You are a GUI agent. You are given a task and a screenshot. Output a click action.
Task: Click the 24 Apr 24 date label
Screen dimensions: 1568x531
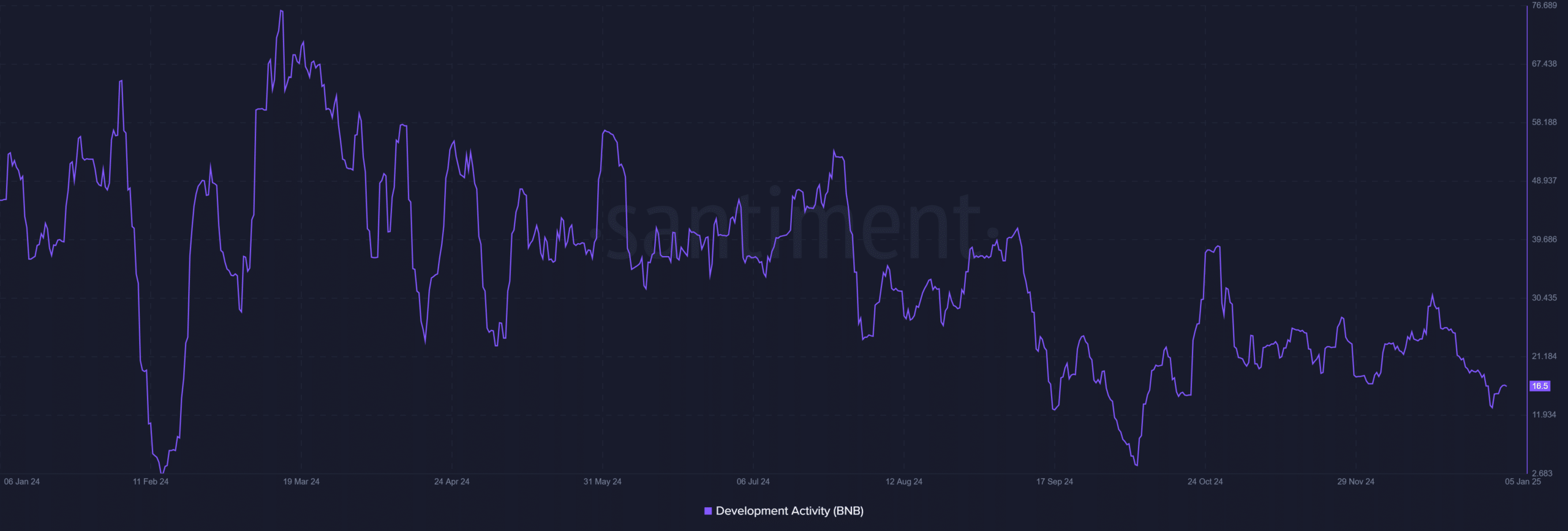pyautogui.click(x=452, y=481)
